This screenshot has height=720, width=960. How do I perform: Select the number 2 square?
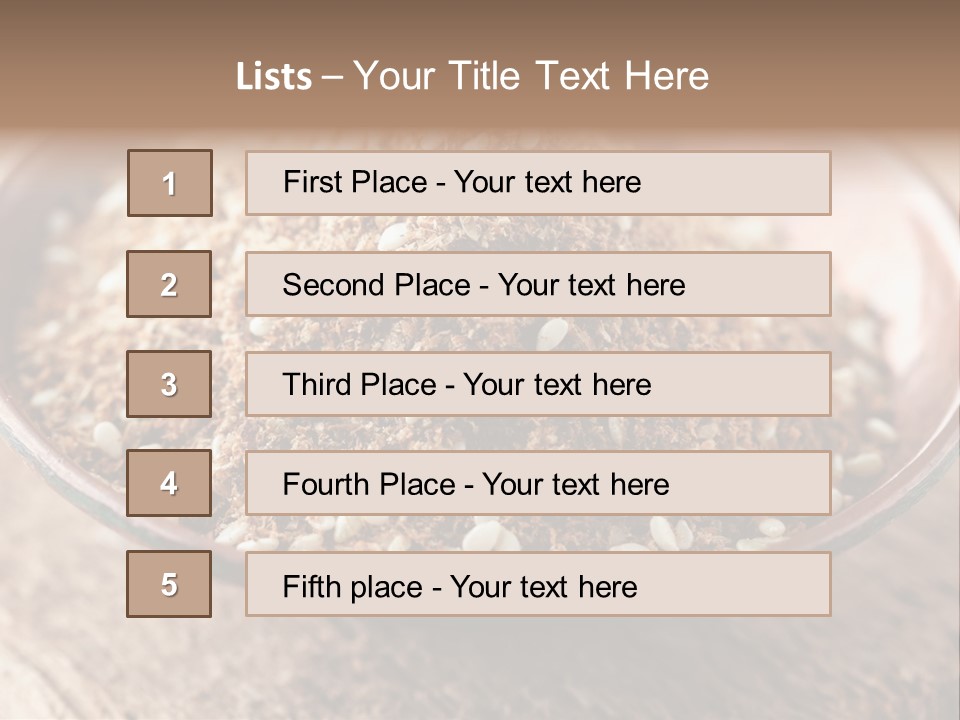[x=169, y=284]
